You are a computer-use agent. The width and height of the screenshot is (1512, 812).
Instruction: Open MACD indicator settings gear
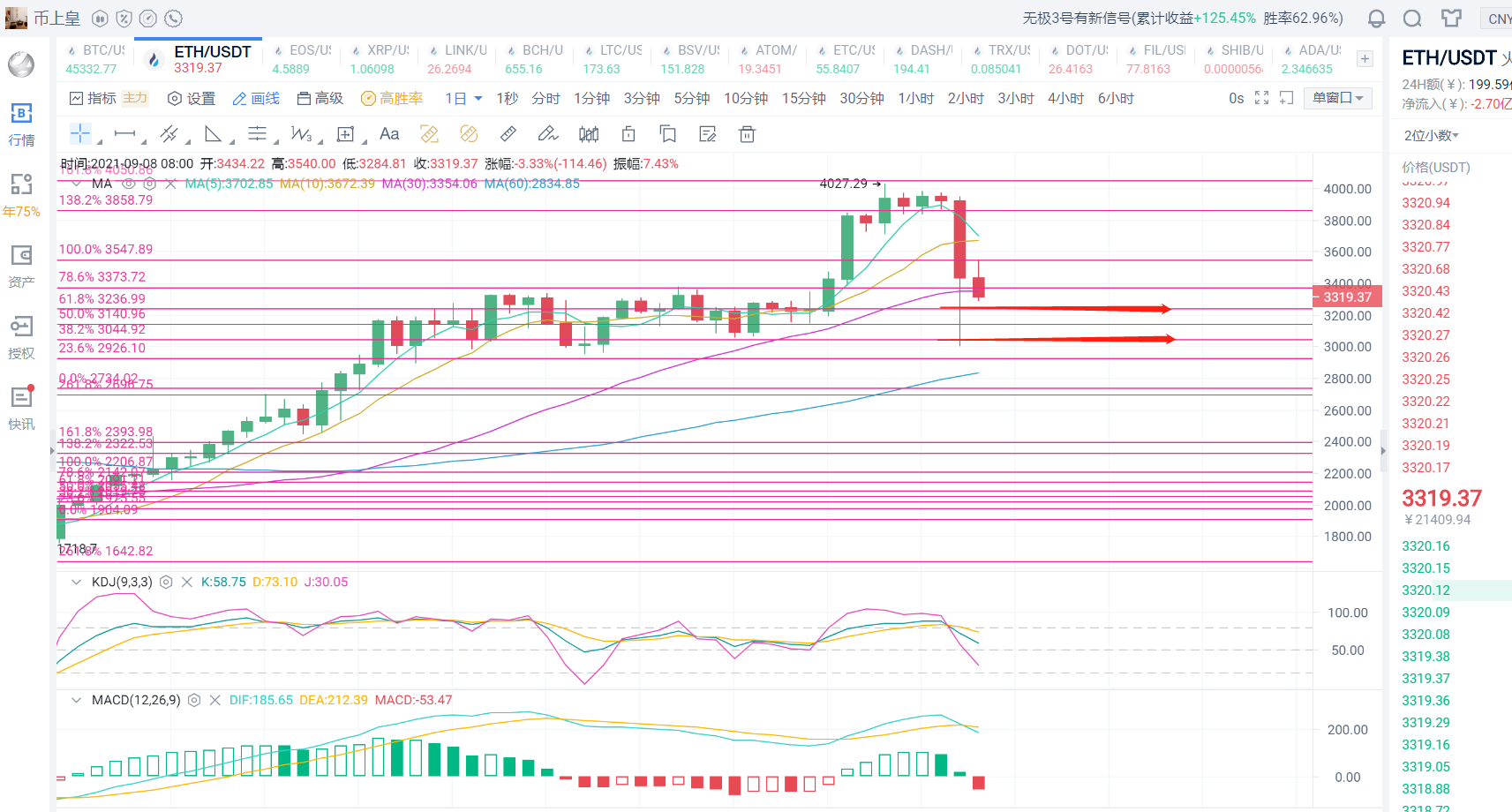194,700
